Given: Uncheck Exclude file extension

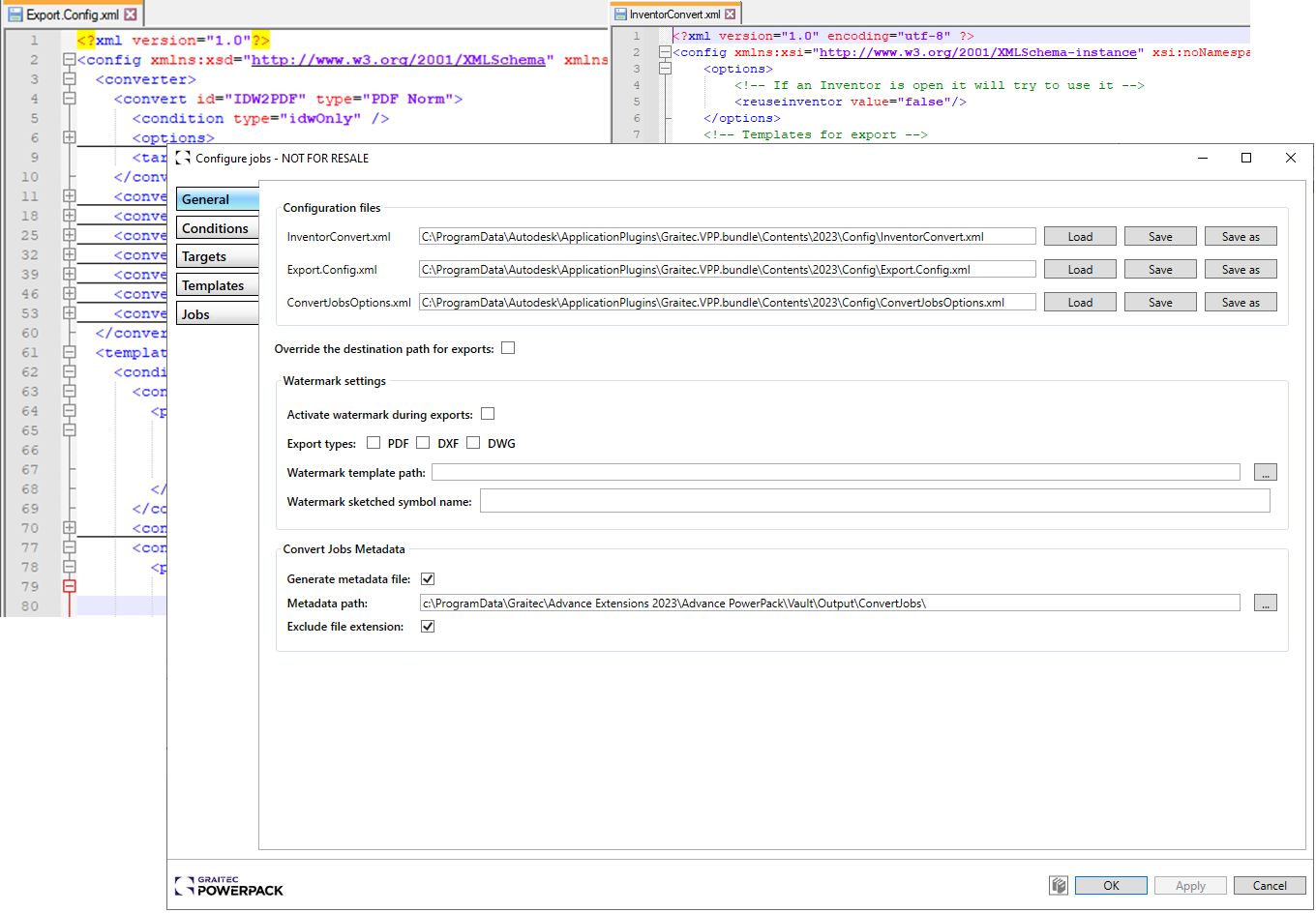Looking at the screenshot, I should coord(428,626).
